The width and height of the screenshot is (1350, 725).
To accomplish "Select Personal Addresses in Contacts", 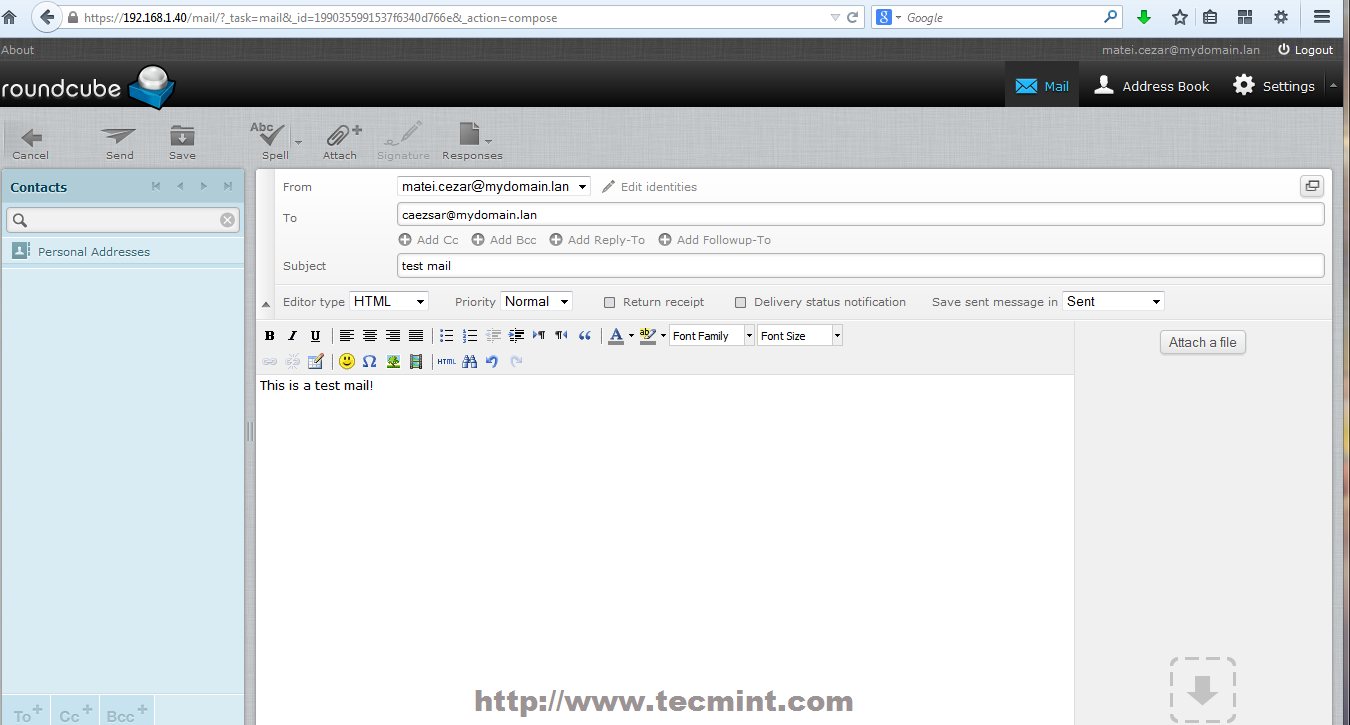I will coord(122,251).
